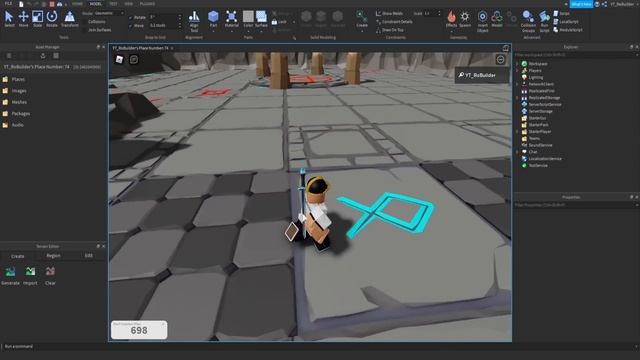This screenshot has height=360, width=640.
Task: Open the Edit tab in Terrain Editor
Action: point(89,256)
